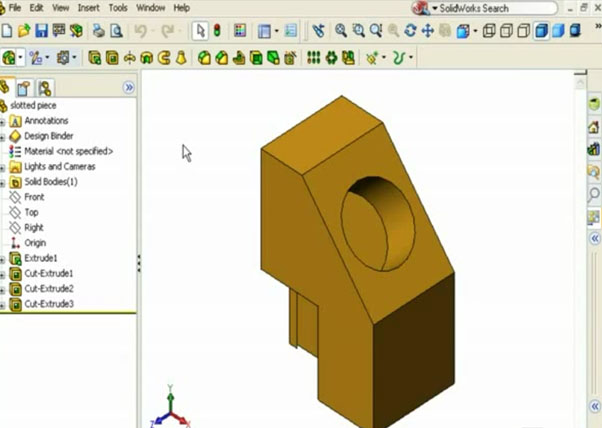This screenshot has height=428, width=602.
Task: Pan the view with cross arrows
Action: (x=427, y=31)
